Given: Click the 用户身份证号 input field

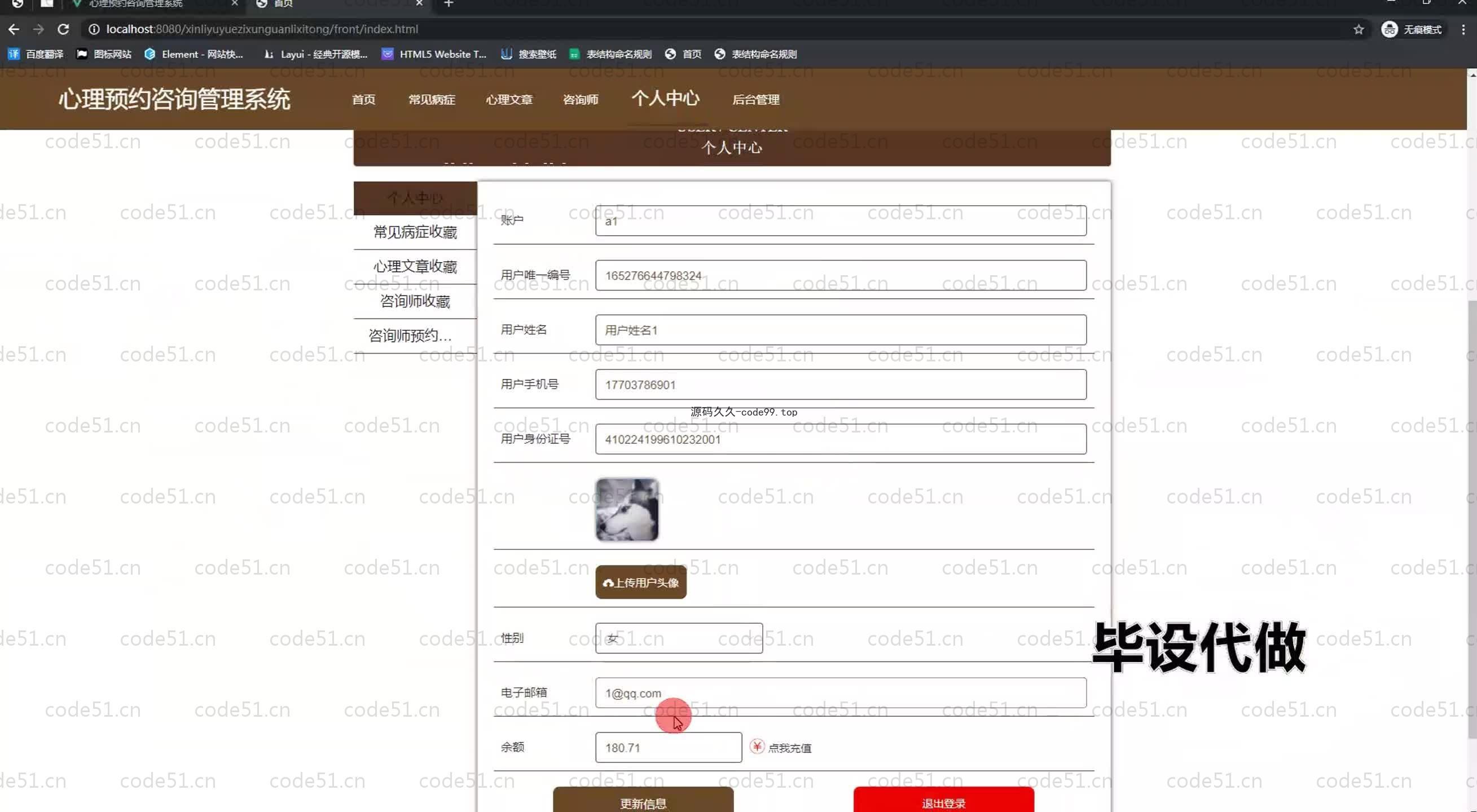Looking at the screenshot, I should [841, 439].
